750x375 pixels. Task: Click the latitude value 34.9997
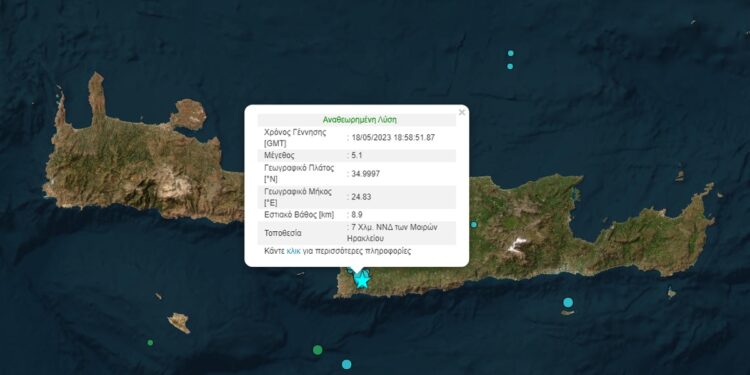pos(365,174)
